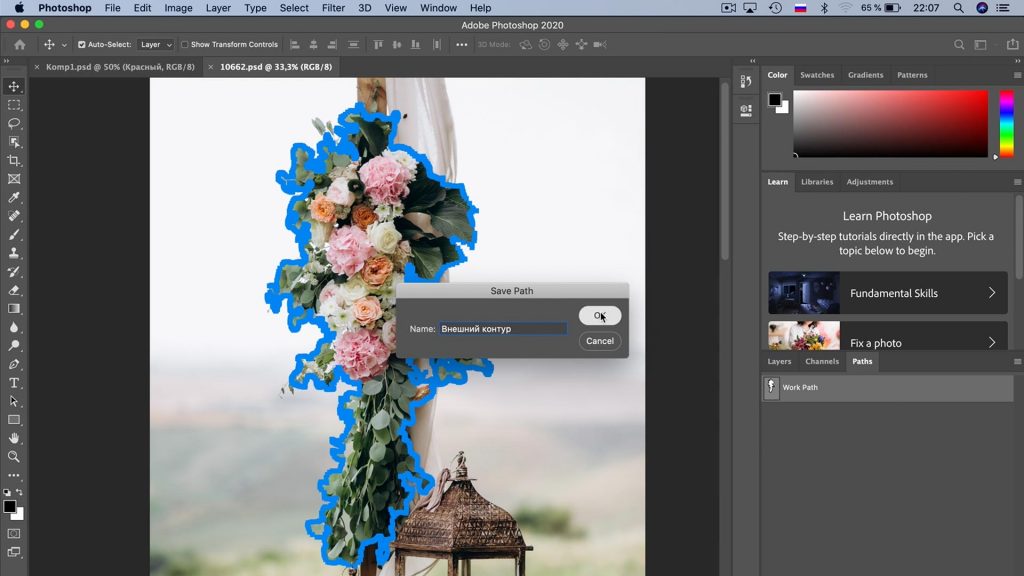Cancel the Save Path dialog
The width and height of the screenshot is (1024, 576).
pyautogui.click(x=600, y=341)
